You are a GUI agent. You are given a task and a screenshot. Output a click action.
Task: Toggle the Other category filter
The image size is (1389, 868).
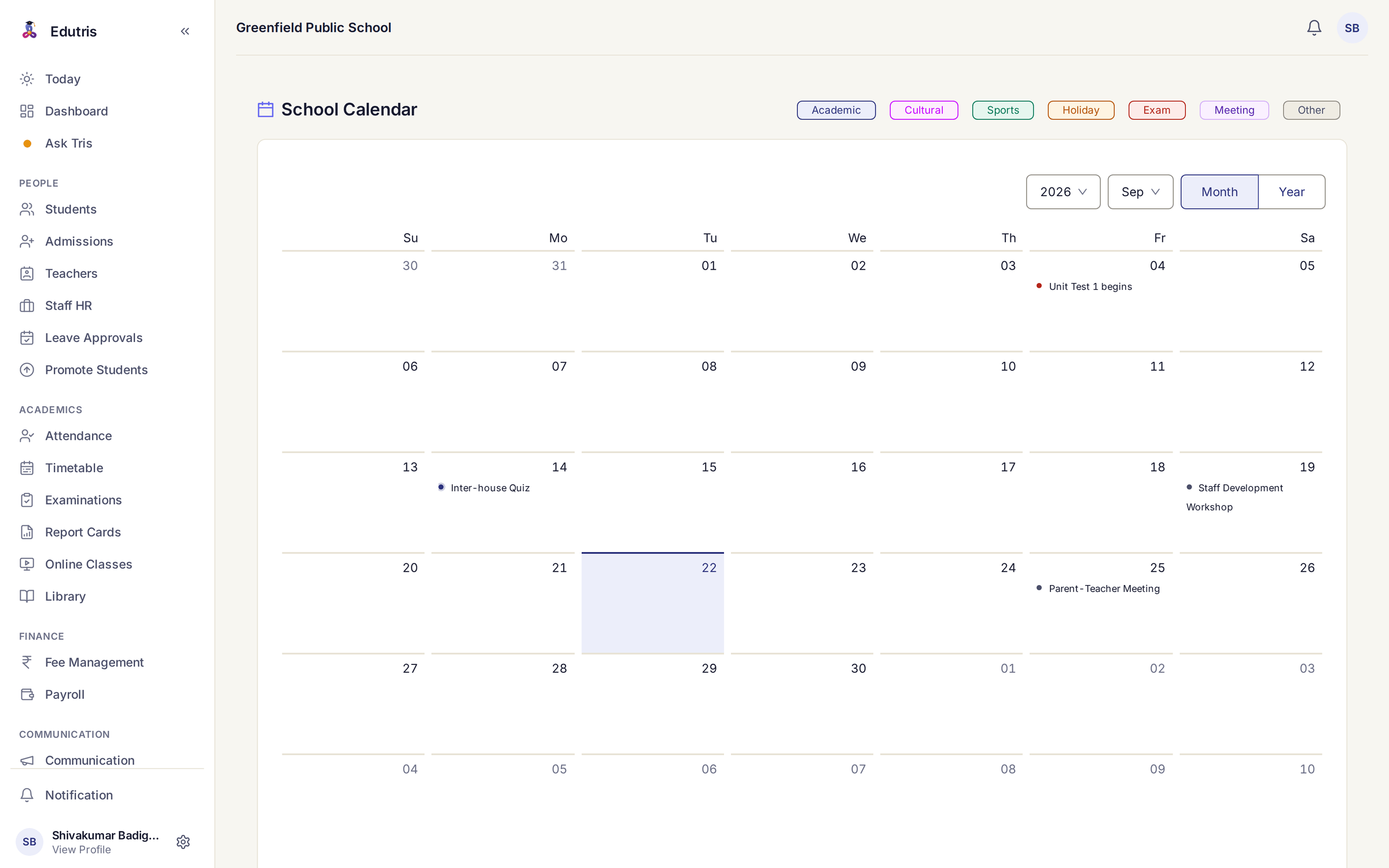tap(1311, 110)
